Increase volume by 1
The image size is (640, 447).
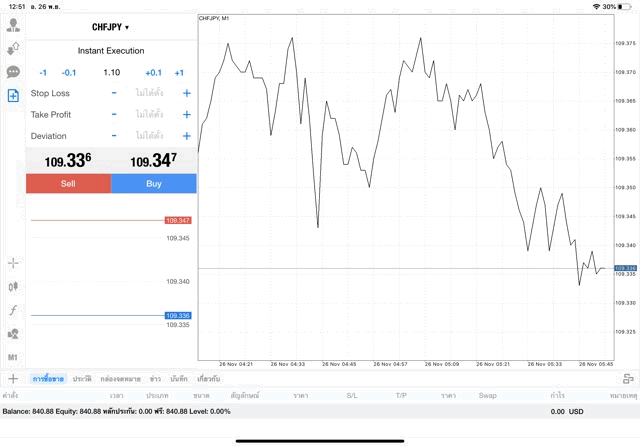[x=179, y=73]
